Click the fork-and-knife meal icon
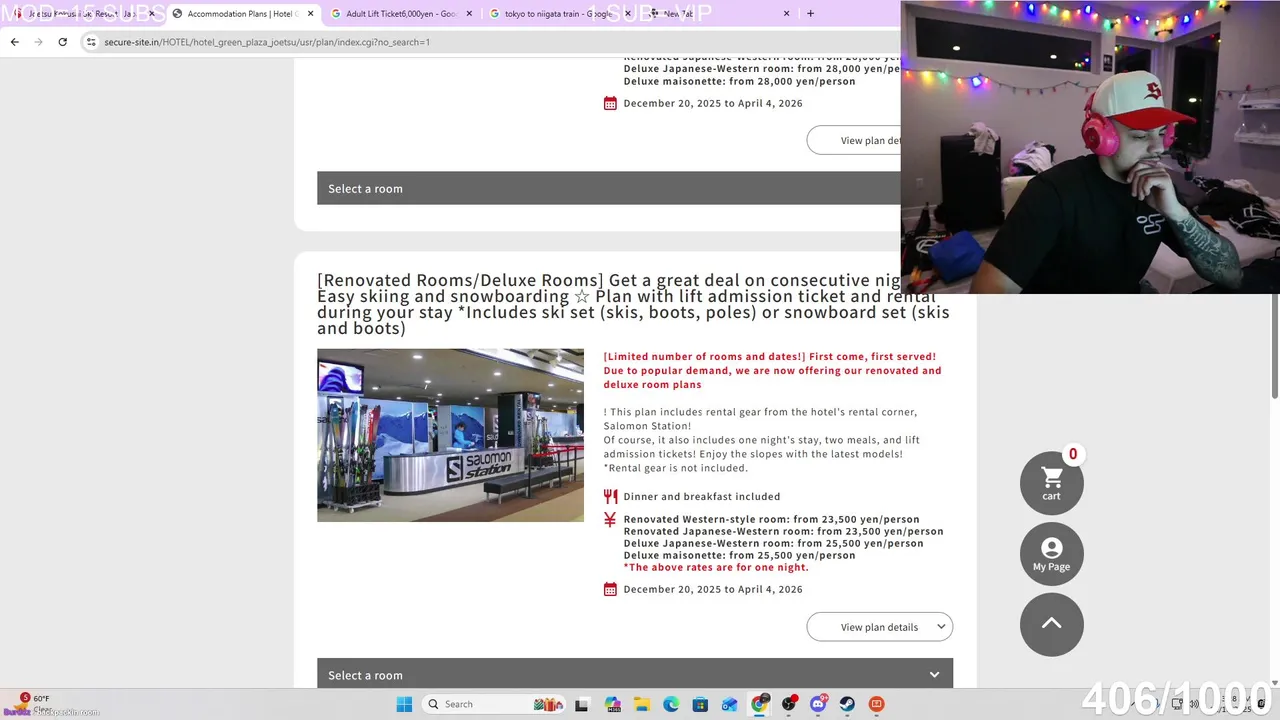 [610, 496]
